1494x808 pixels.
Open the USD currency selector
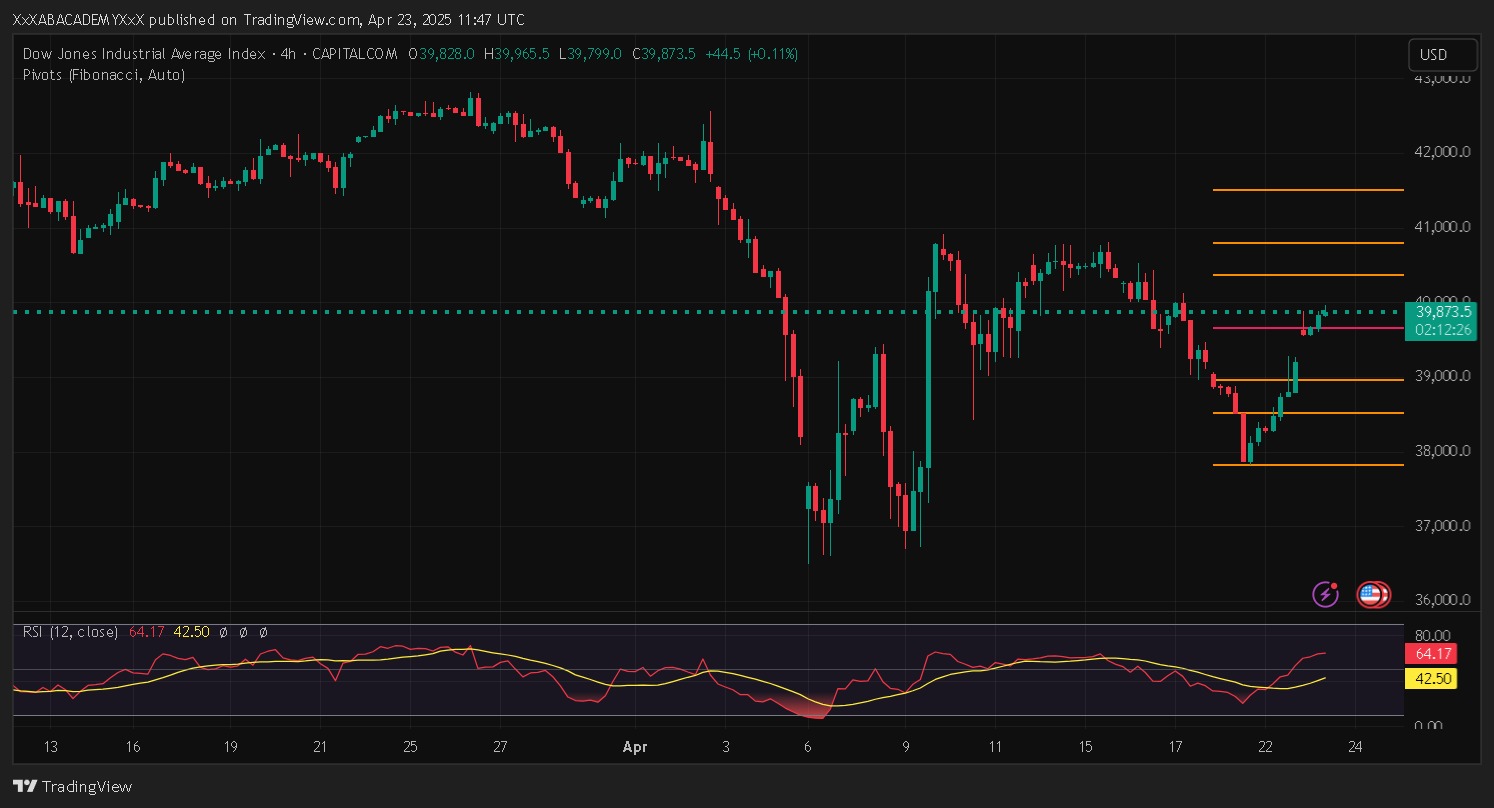(1442, 55)
